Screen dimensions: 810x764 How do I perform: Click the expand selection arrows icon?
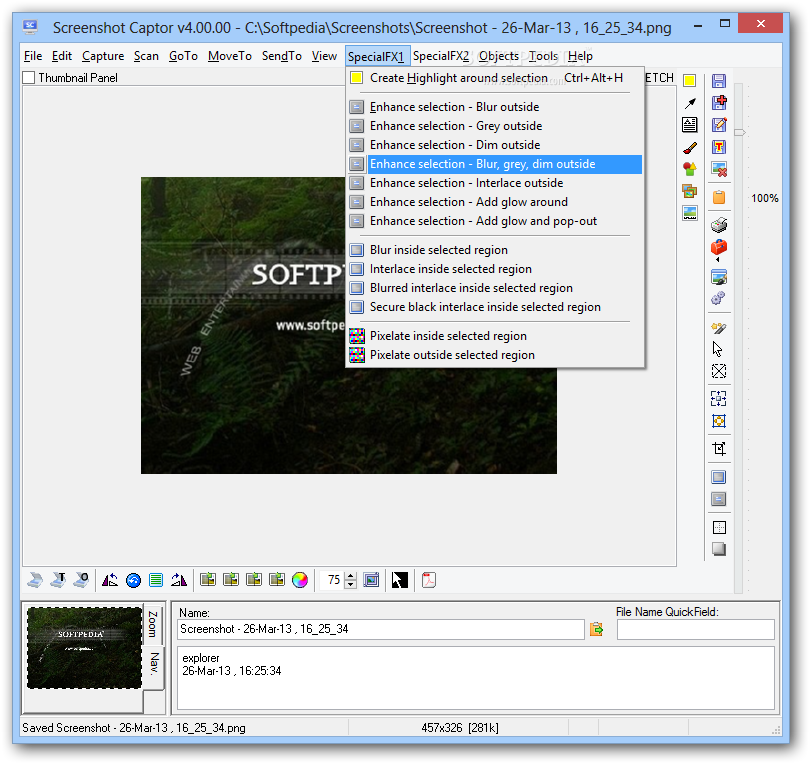click(719, 398)
